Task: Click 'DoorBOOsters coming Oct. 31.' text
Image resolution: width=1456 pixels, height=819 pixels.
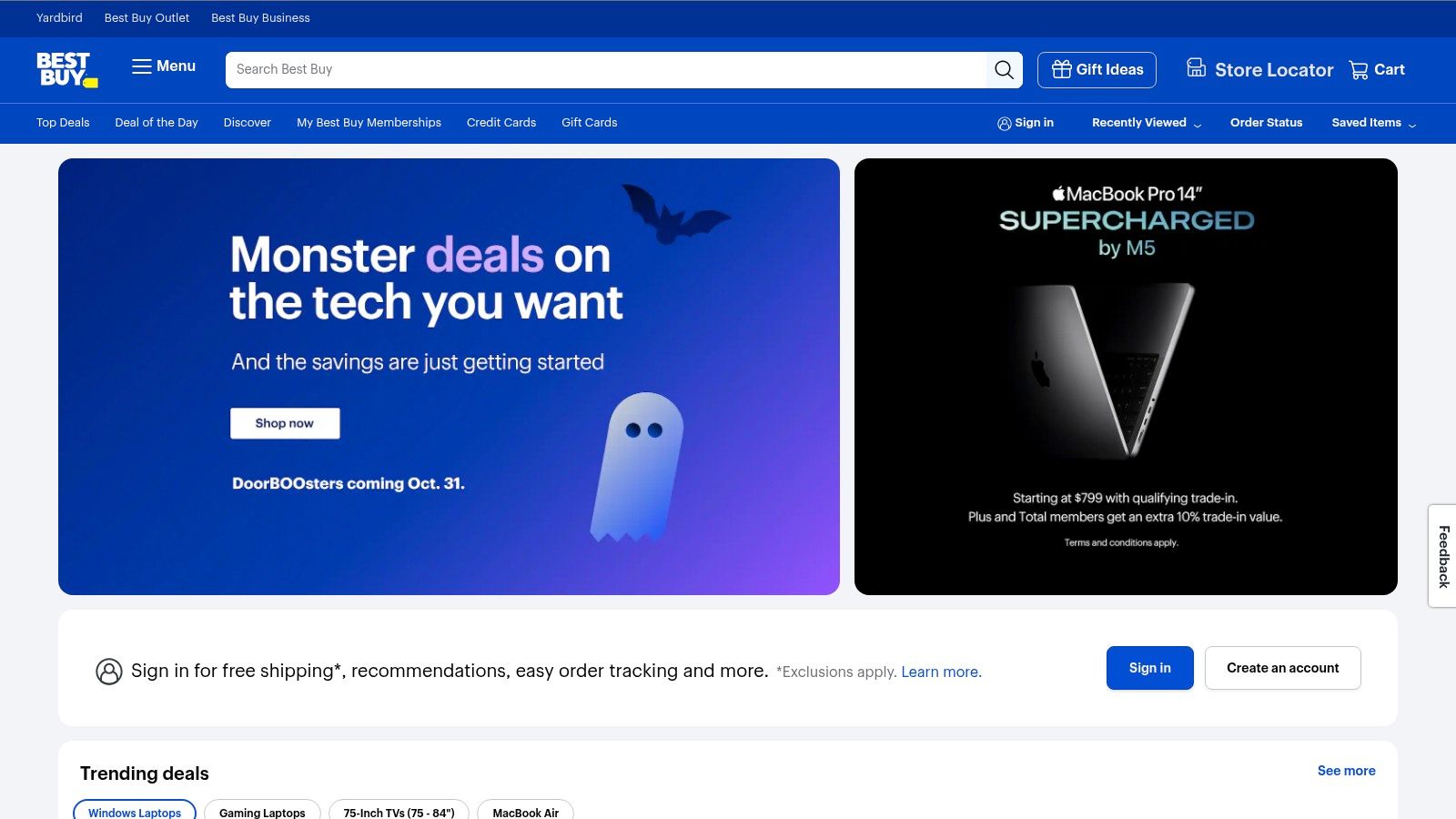Action: tap(349, 483)
